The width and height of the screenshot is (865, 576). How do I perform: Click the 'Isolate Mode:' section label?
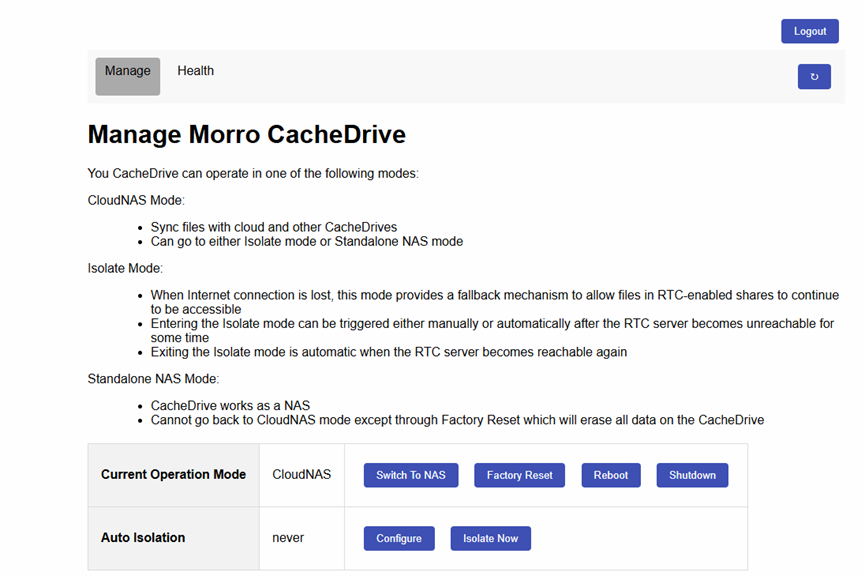(125, 268)
